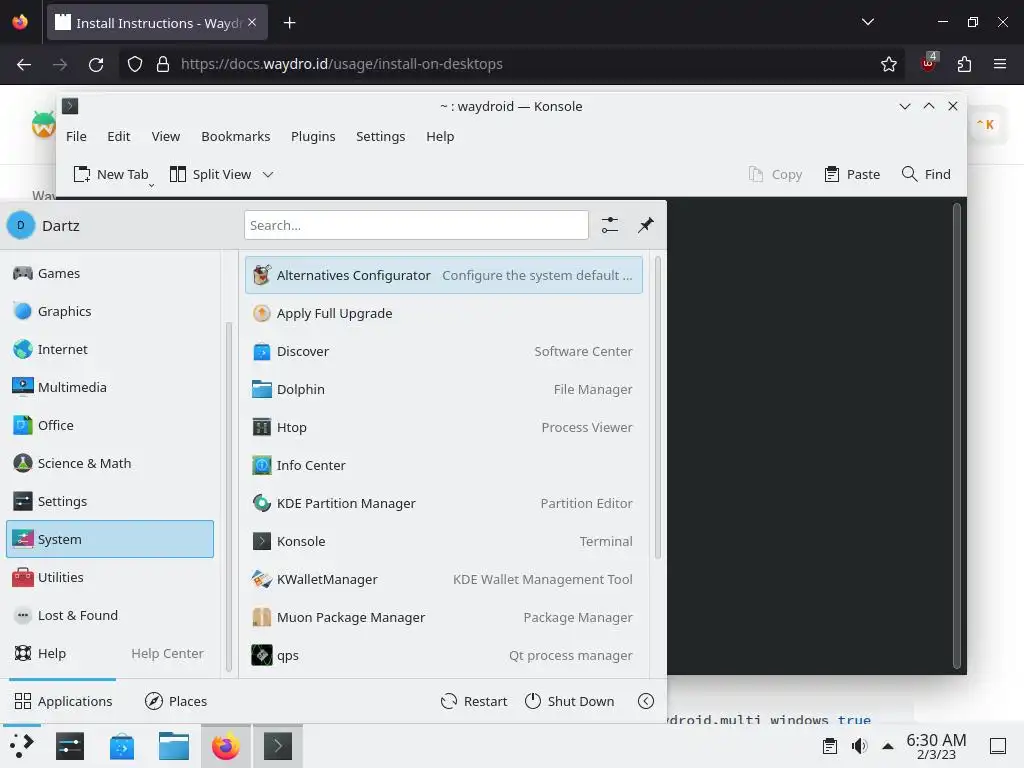Click Find in Konsole toolbar

[x=925, y=174]
